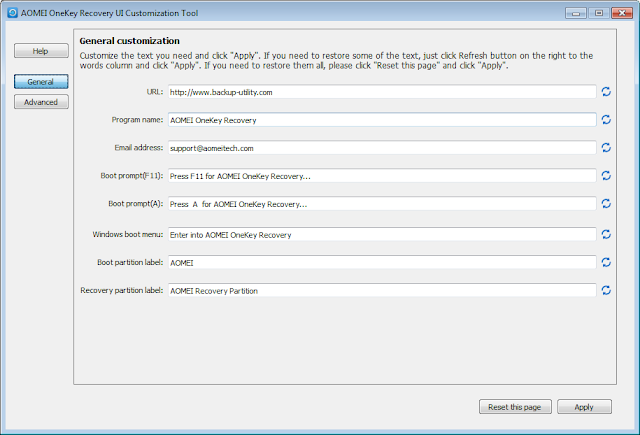
Task: Edit the Windows boot menu field
Action: click(x=382, y=234)
